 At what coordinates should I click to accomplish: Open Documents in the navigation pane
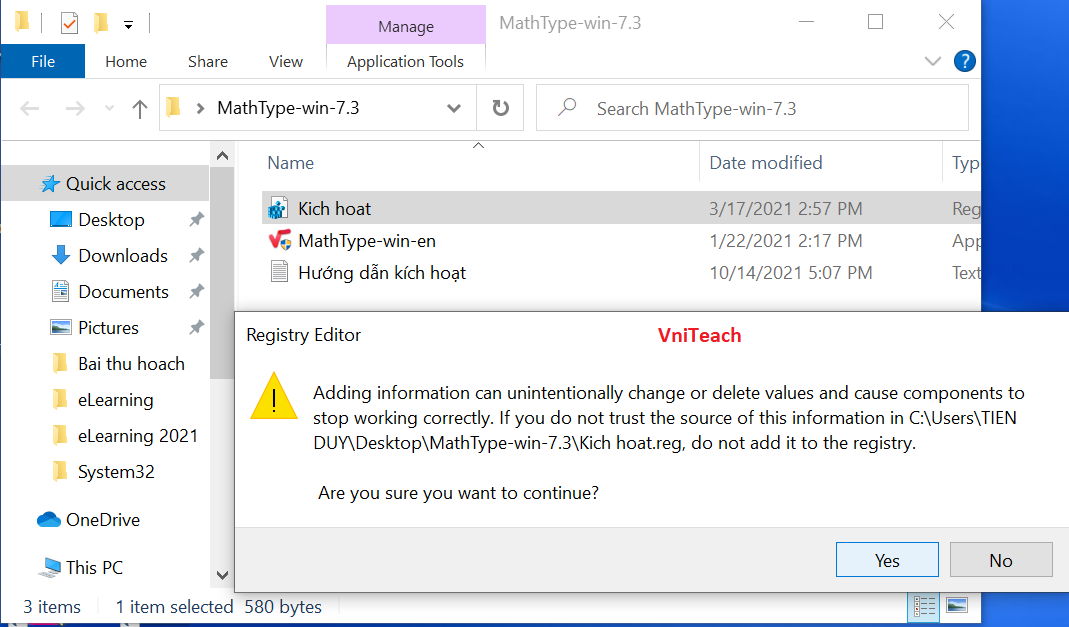click(x=123, y=292)
